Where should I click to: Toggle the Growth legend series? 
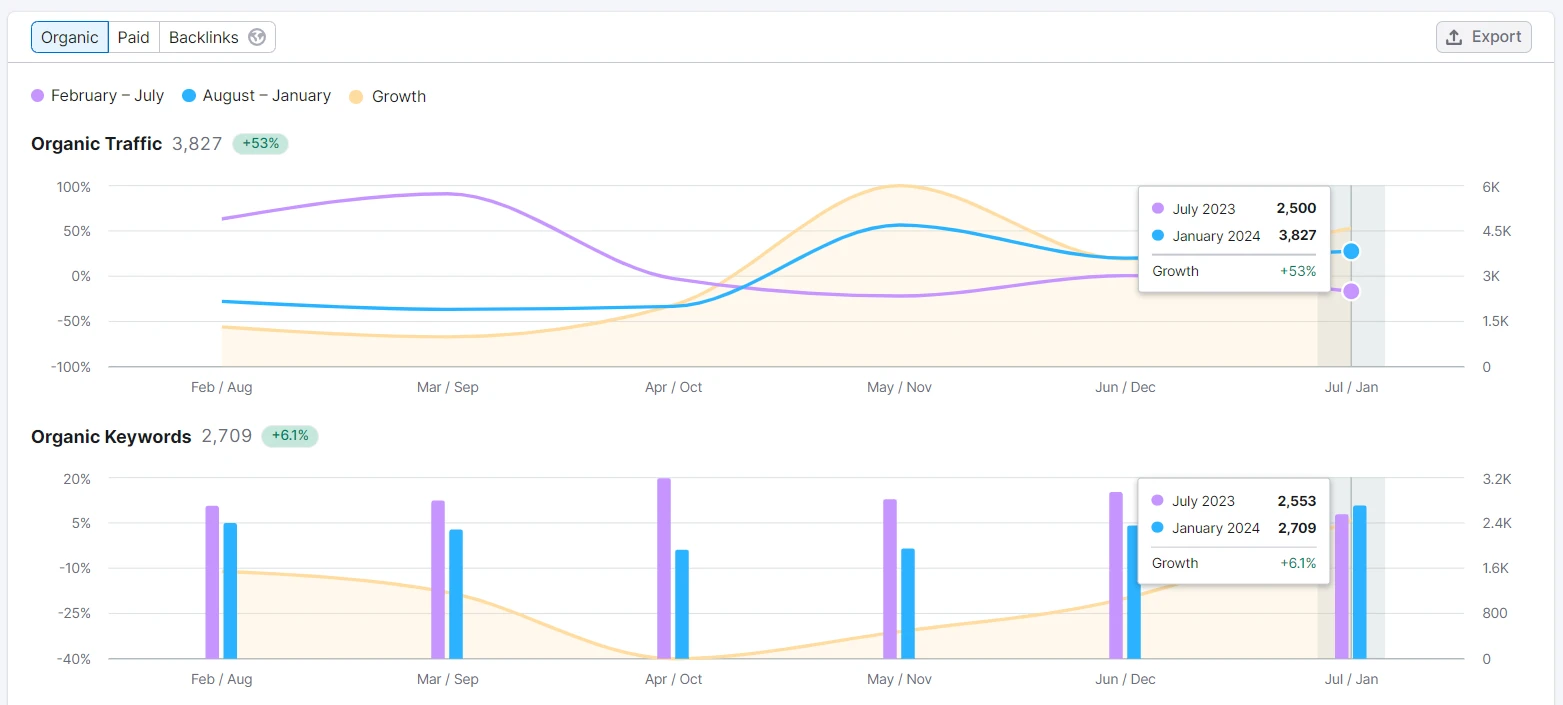388,96
